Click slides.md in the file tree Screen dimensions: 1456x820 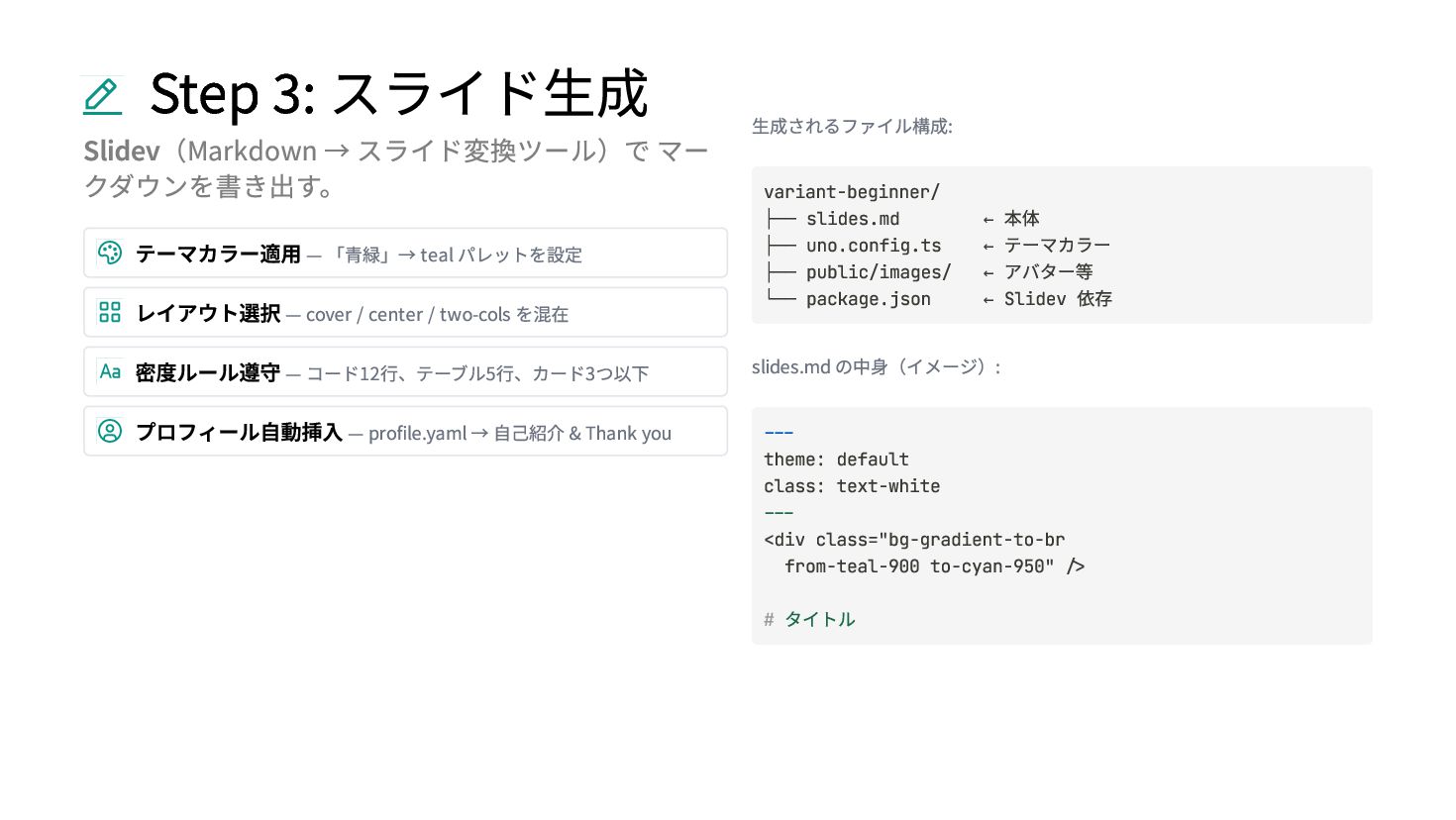[853, 219]
